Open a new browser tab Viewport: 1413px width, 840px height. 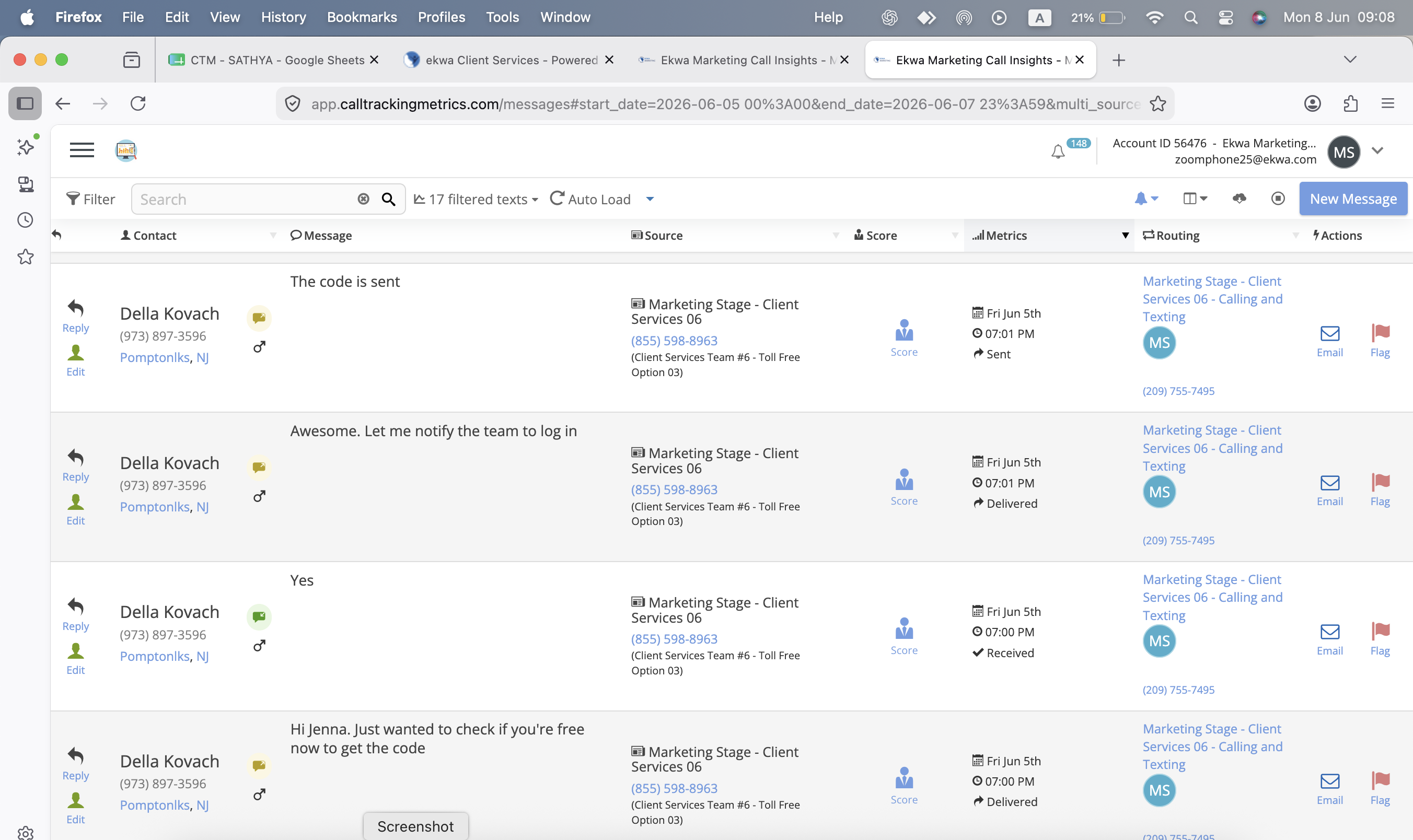[x=1118, y=60]
